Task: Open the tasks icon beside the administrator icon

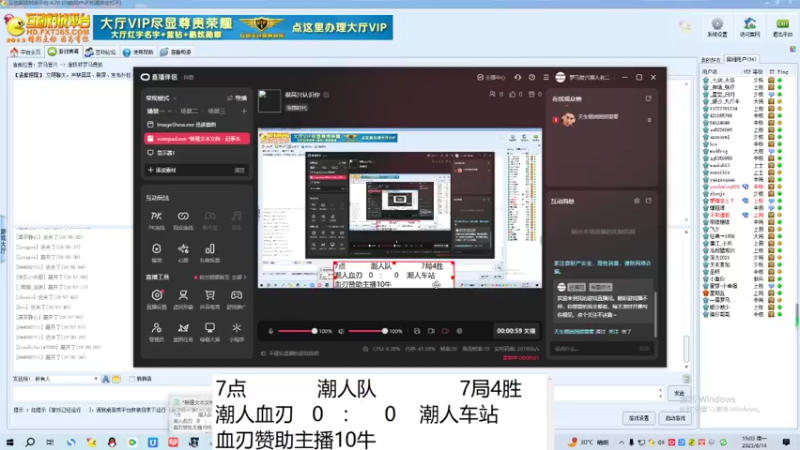Action: (183, 331)
